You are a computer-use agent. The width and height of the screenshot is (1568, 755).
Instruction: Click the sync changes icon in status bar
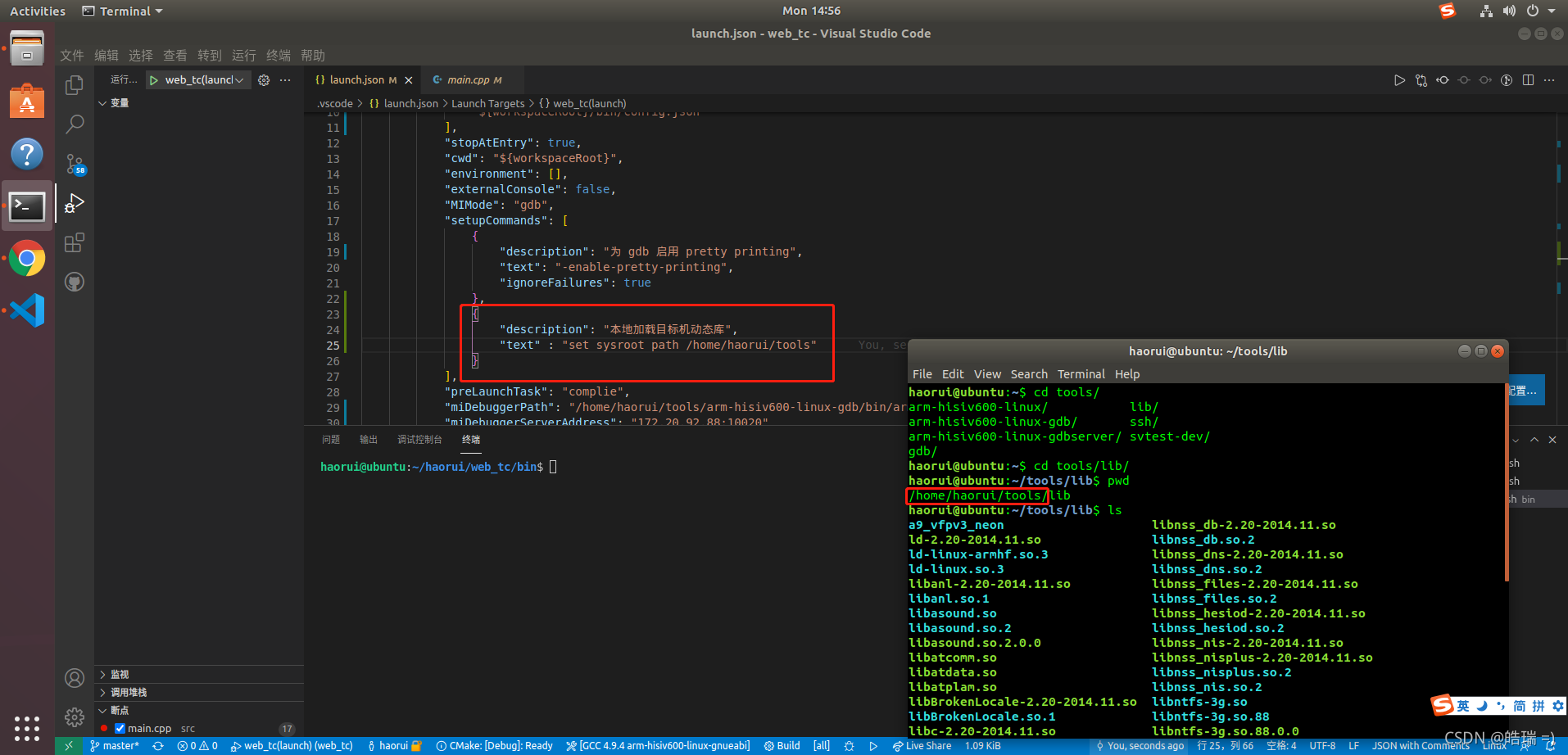[158, 746]
